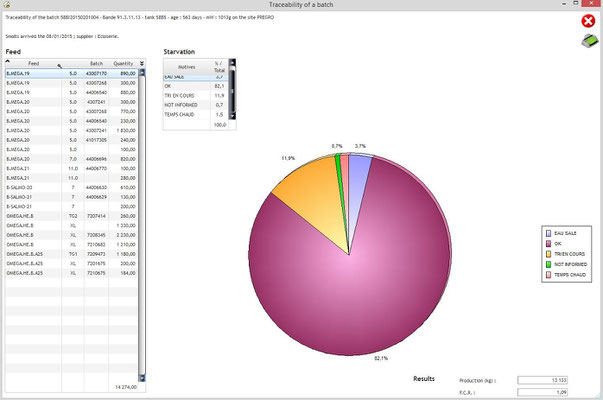Screen dimensions: 603x400
Task: Select the NOT INFORMED starvation row
Action: pyautogui.click(x=196, y=105)
